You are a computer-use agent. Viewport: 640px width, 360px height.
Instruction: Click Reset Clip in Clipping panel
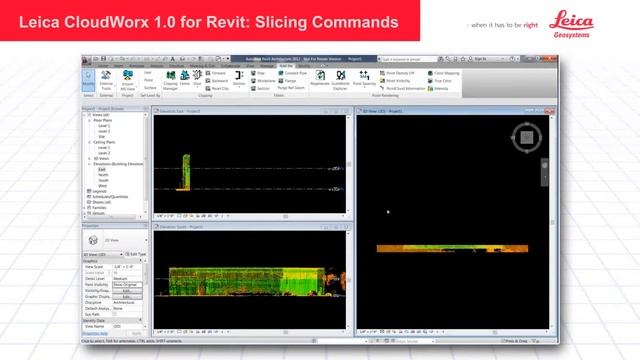217,88
